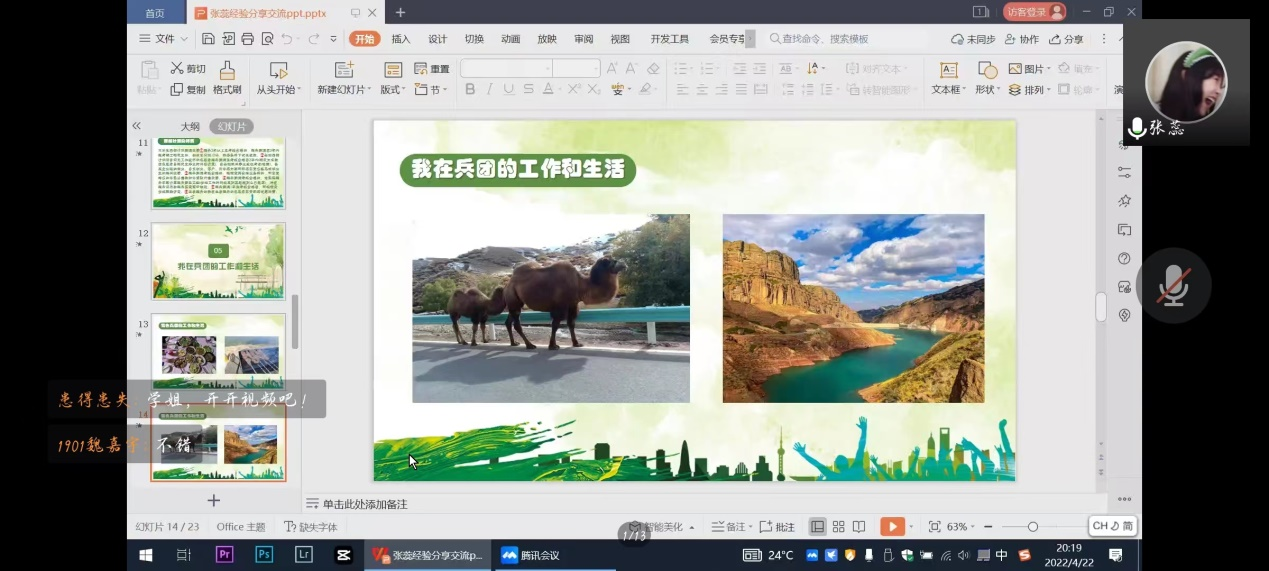Insert a text box (文本框) icon

pyautogui.click(x=948, y=70)
